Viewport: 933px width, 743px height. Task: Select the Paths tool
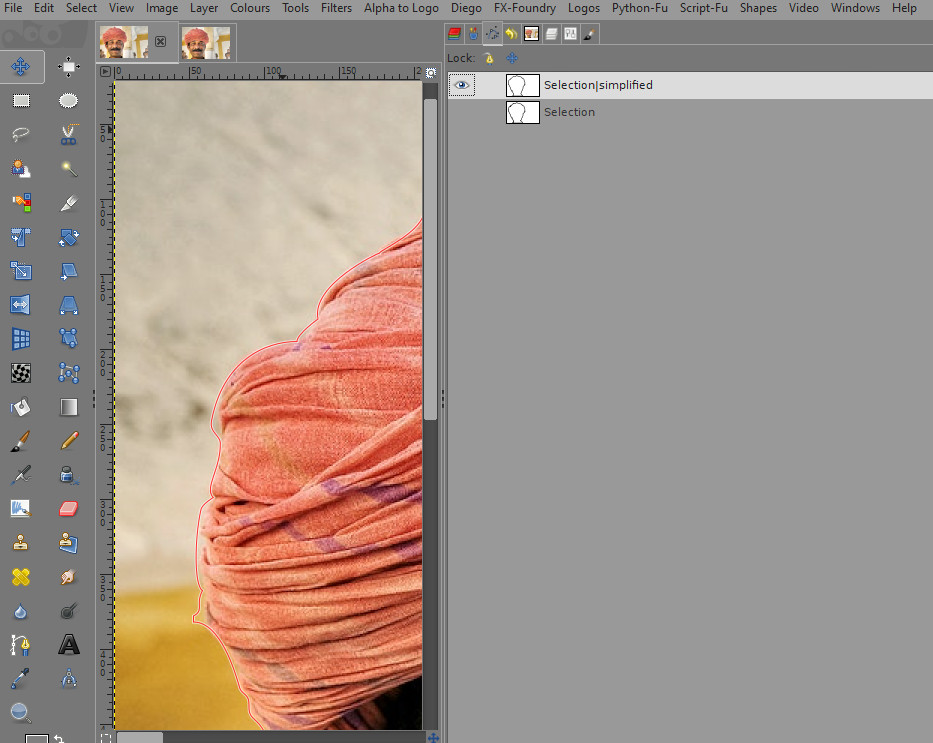click(x=20, y=645)
